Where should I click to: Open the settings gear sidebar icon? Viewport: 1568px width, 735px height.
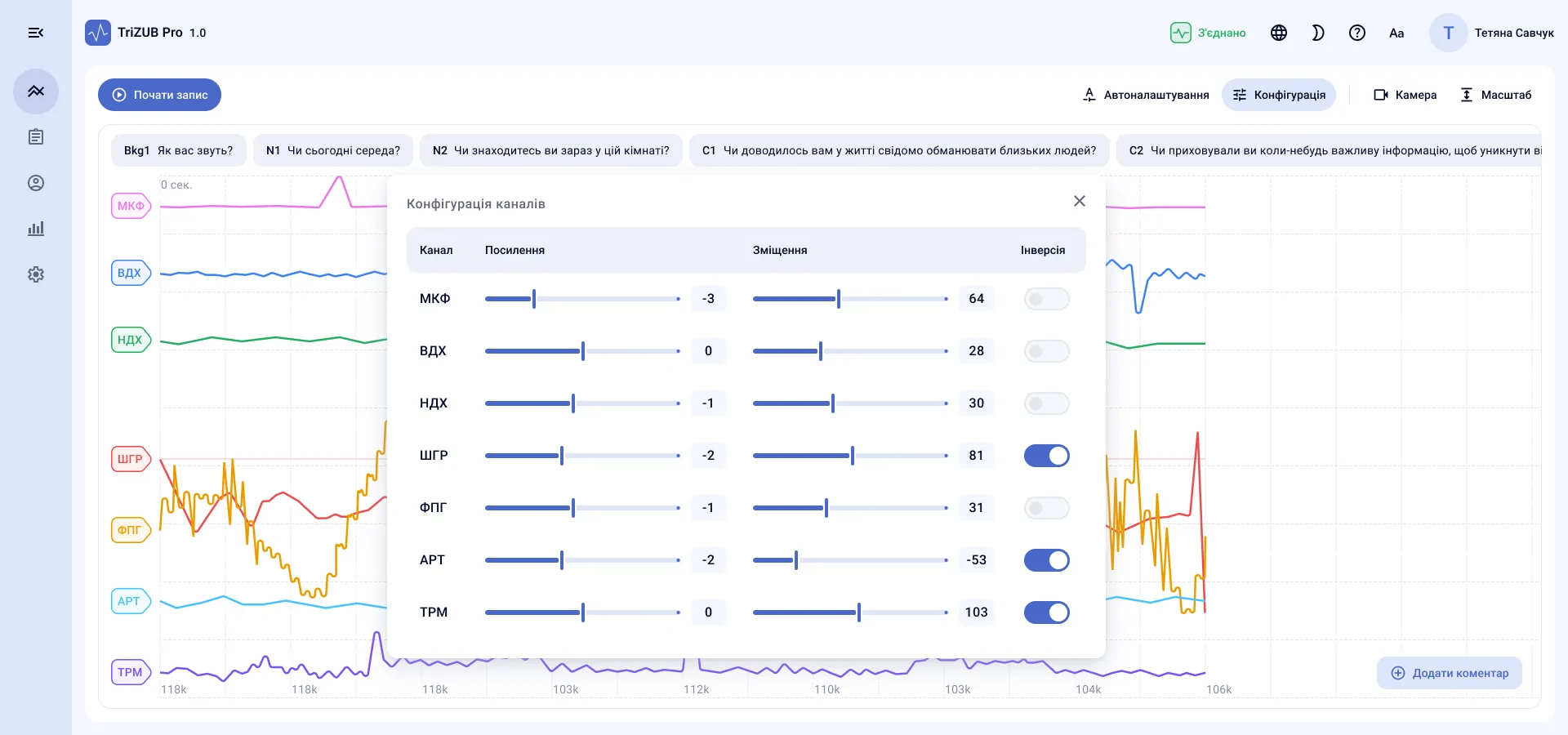tap(36, 274)
